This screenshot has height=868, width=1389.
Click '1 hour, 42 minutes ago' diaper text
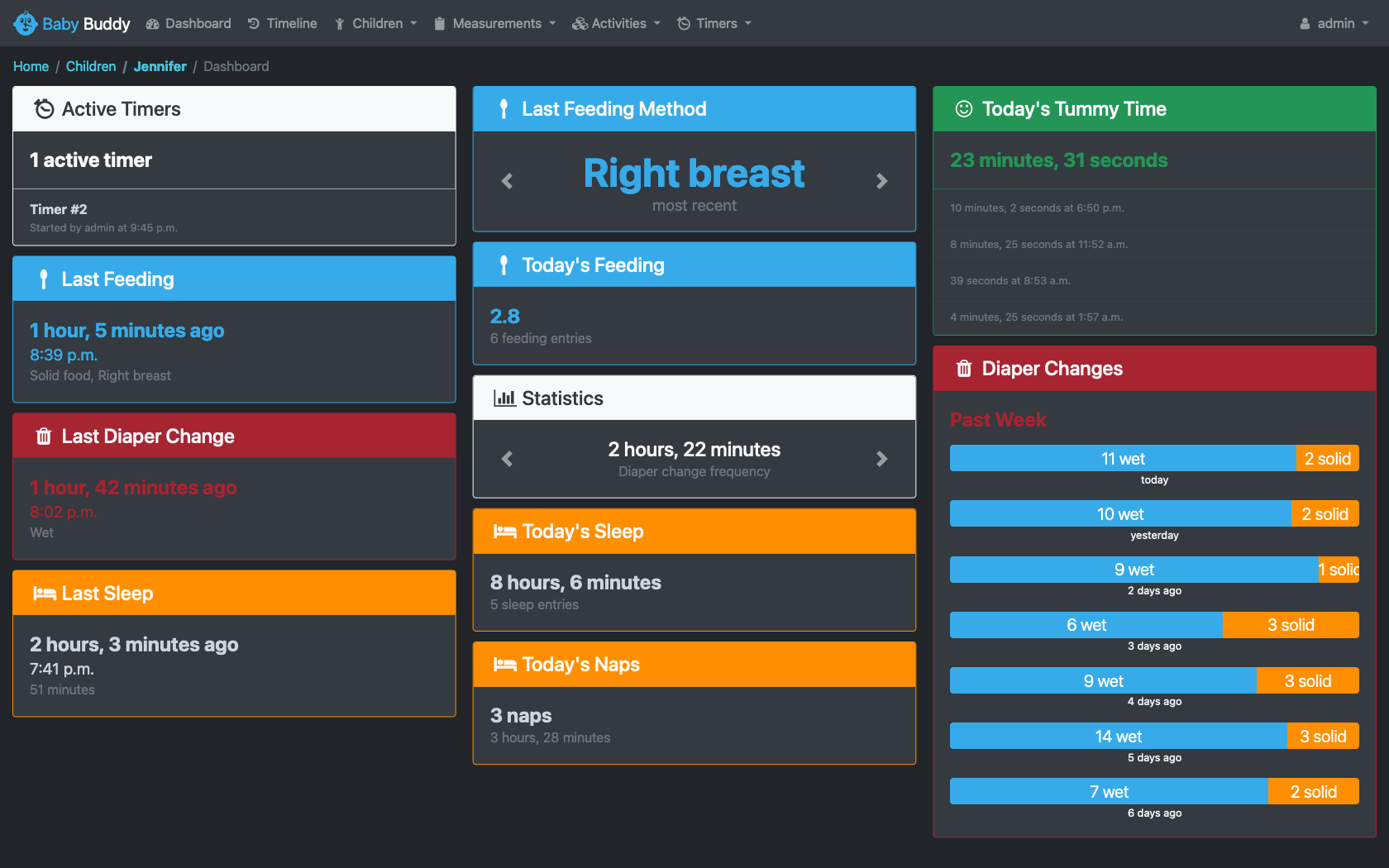[x=133, y=488]
